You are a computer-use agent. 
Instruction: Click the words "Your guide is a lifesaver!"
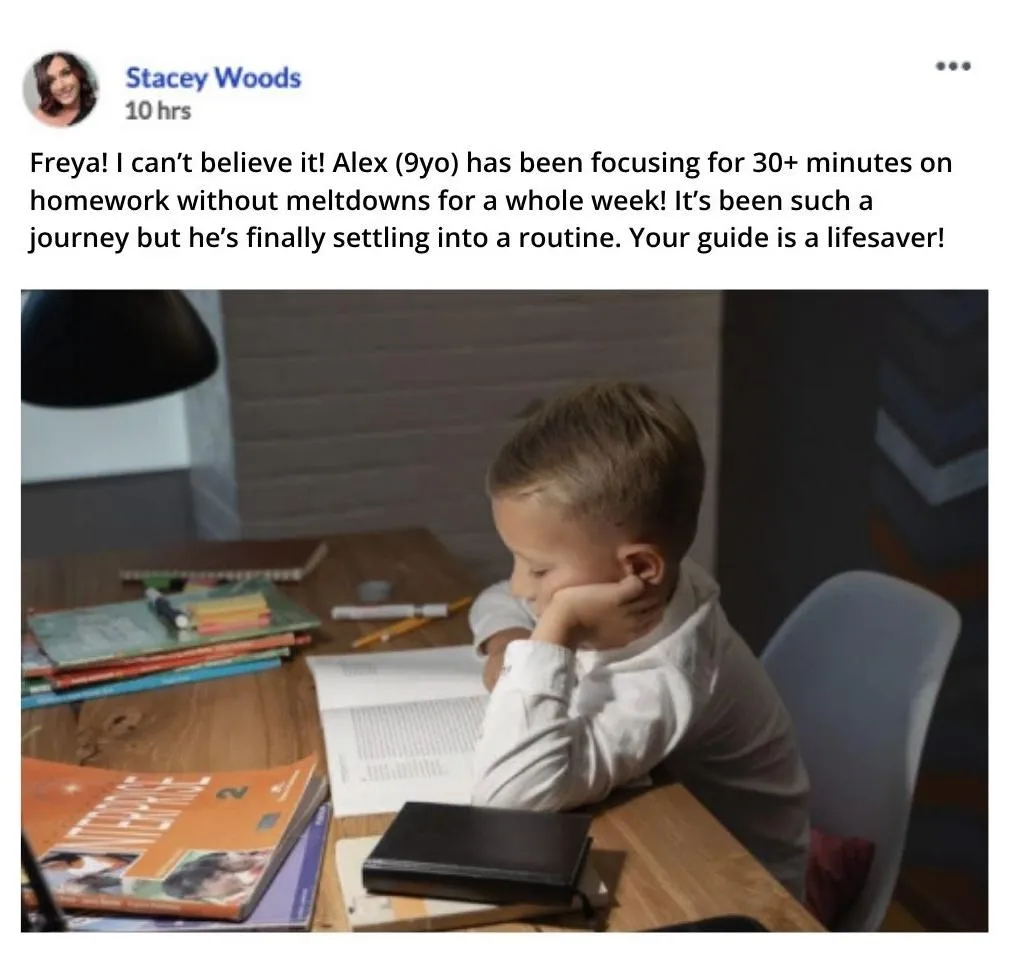click(787, 238)
